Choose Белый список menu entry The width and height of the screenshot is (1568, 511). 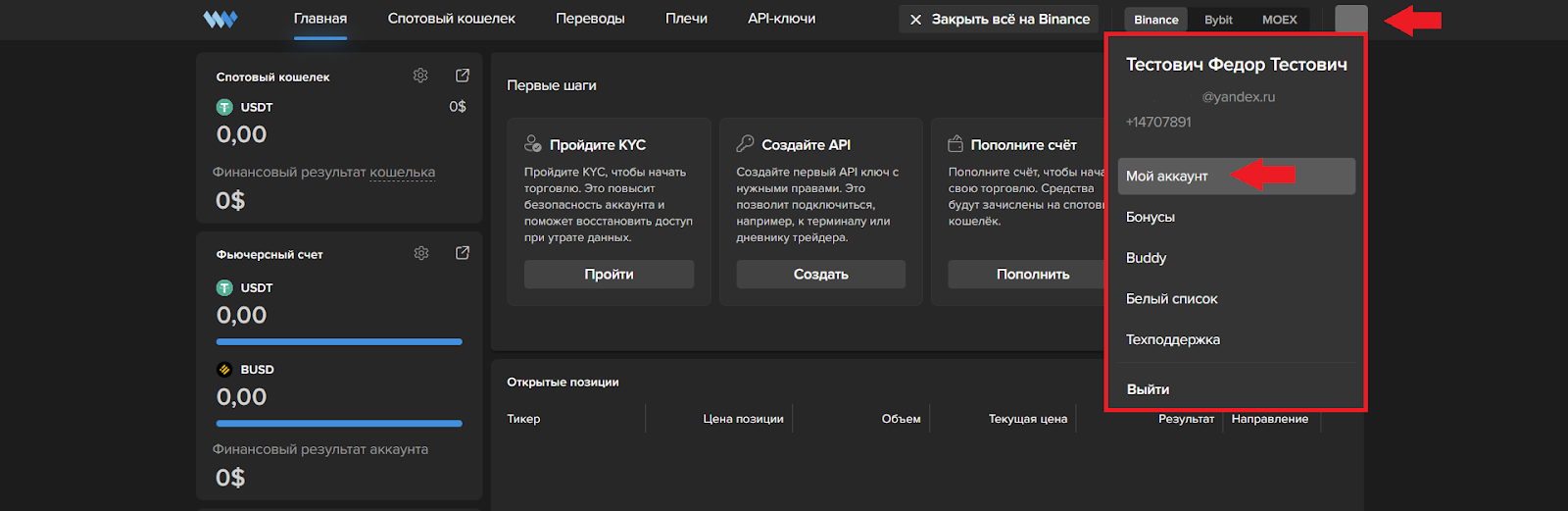[1172, 299]
